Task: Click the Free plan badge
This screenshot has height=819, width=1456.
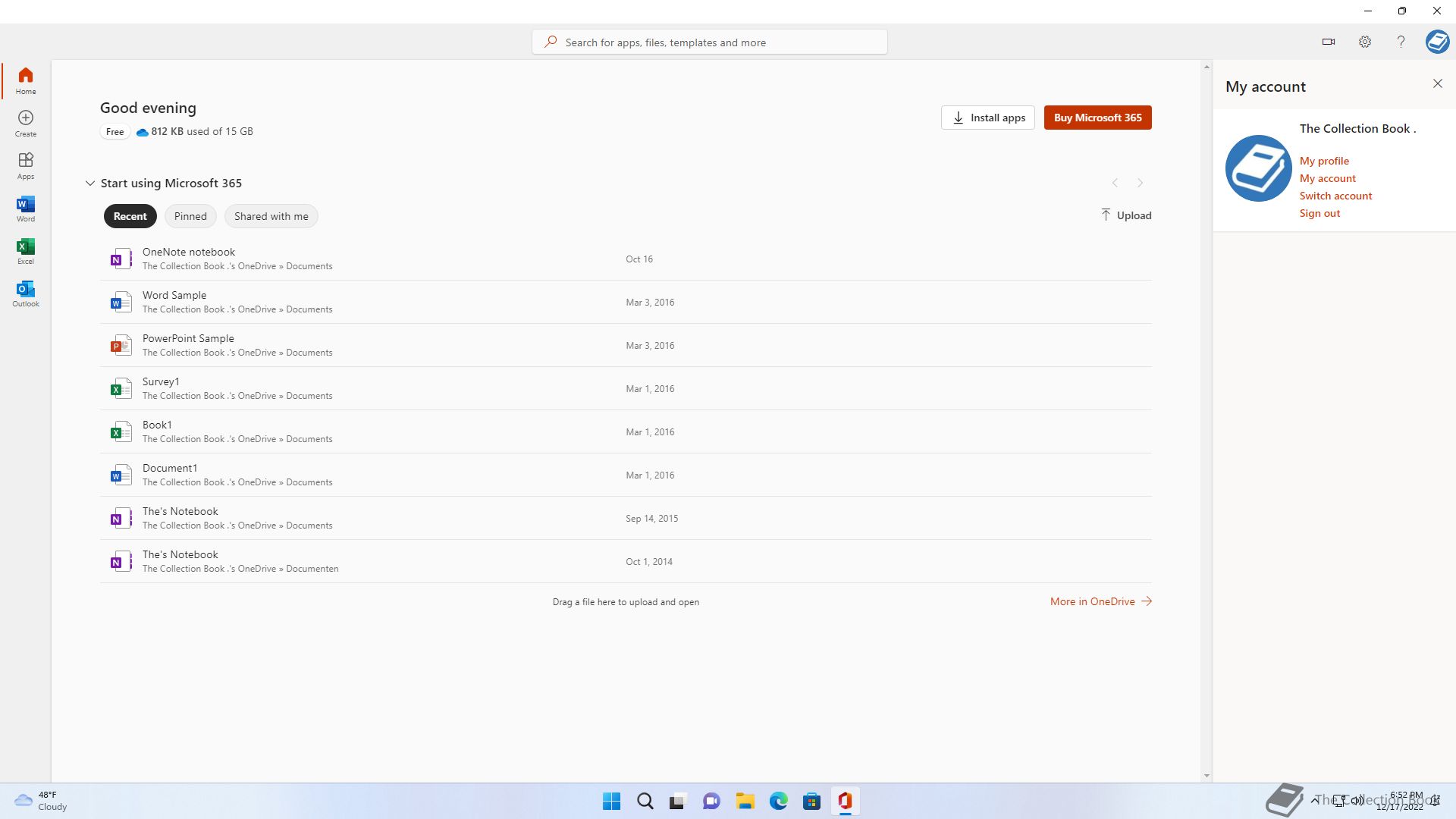Action: pos(115,132)
